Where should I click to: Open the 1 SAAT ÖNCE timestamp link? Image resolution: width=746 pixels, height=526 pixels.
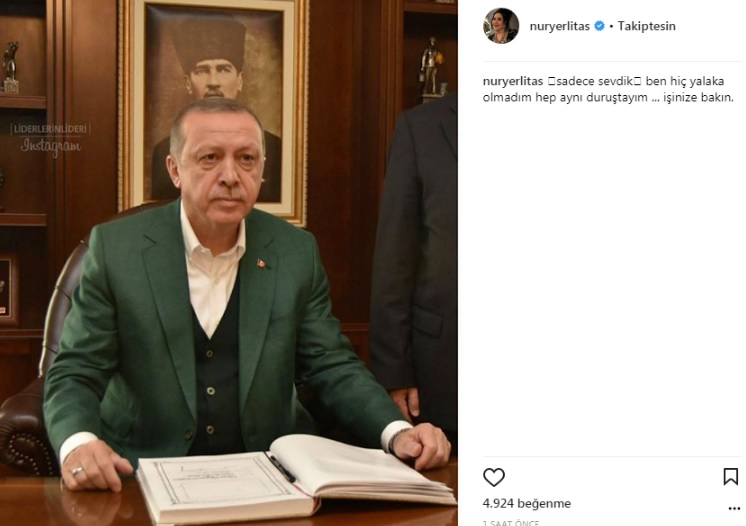[x=511, y=523]
